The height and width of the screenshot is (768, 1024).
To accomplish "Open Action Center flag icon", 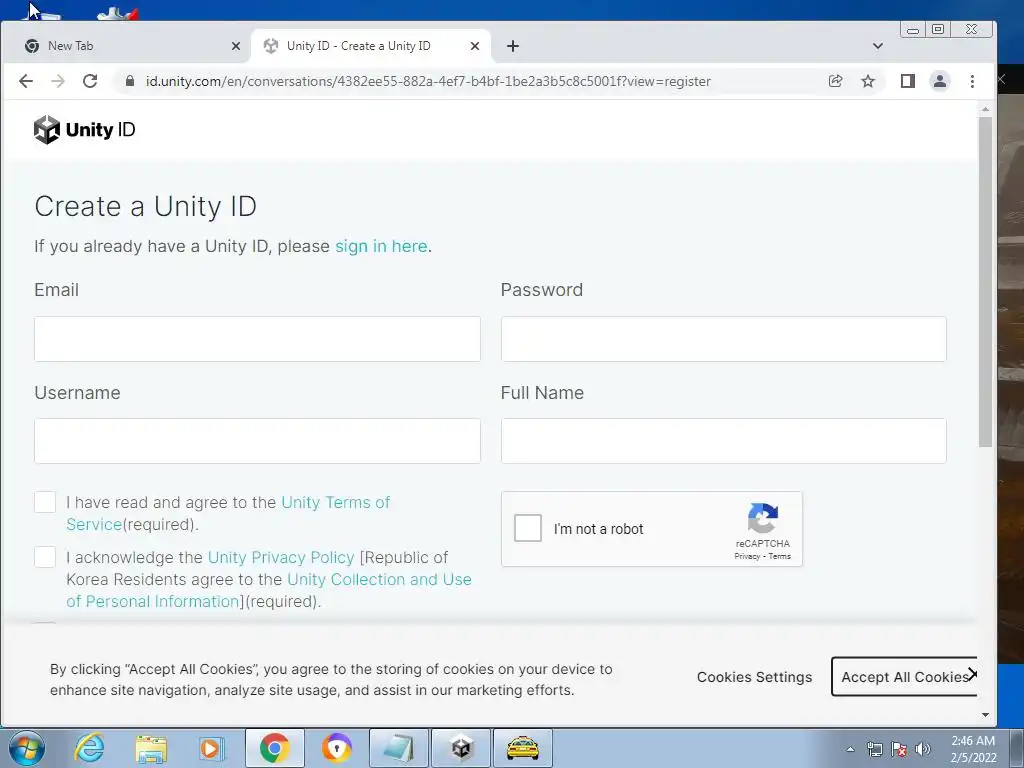I will pos(899,749).
